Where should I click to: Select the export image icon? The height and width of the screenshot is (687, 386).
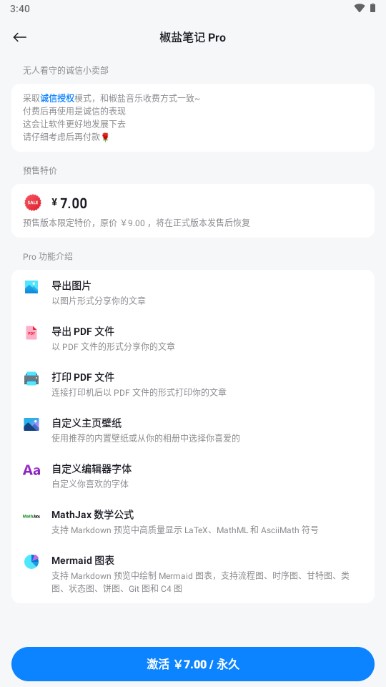coord(31,287)
